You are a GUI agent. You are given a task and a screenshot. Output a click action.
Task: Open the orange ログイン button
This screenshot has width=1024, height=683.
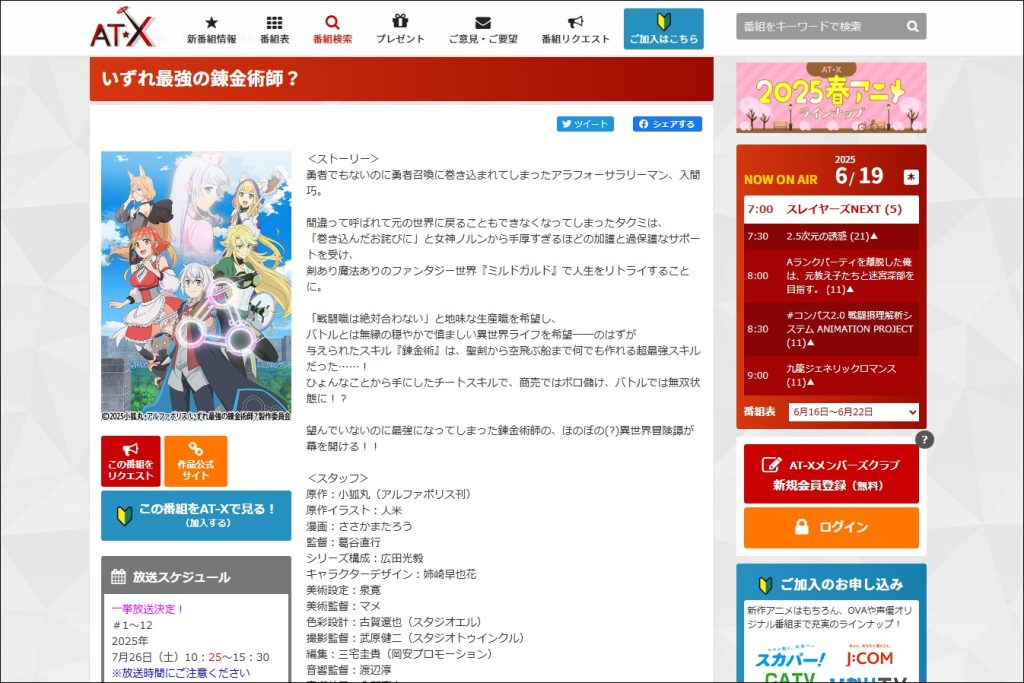pos(830,527)
